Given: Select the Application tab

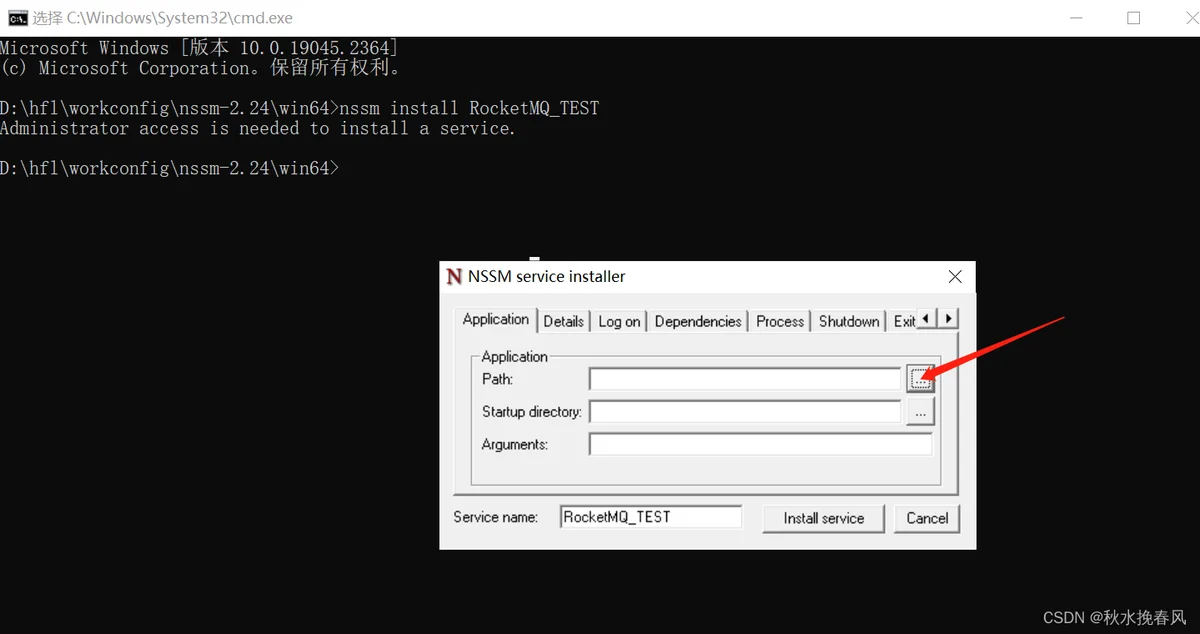Looking at the screenshot, I should tap(496, 320).
